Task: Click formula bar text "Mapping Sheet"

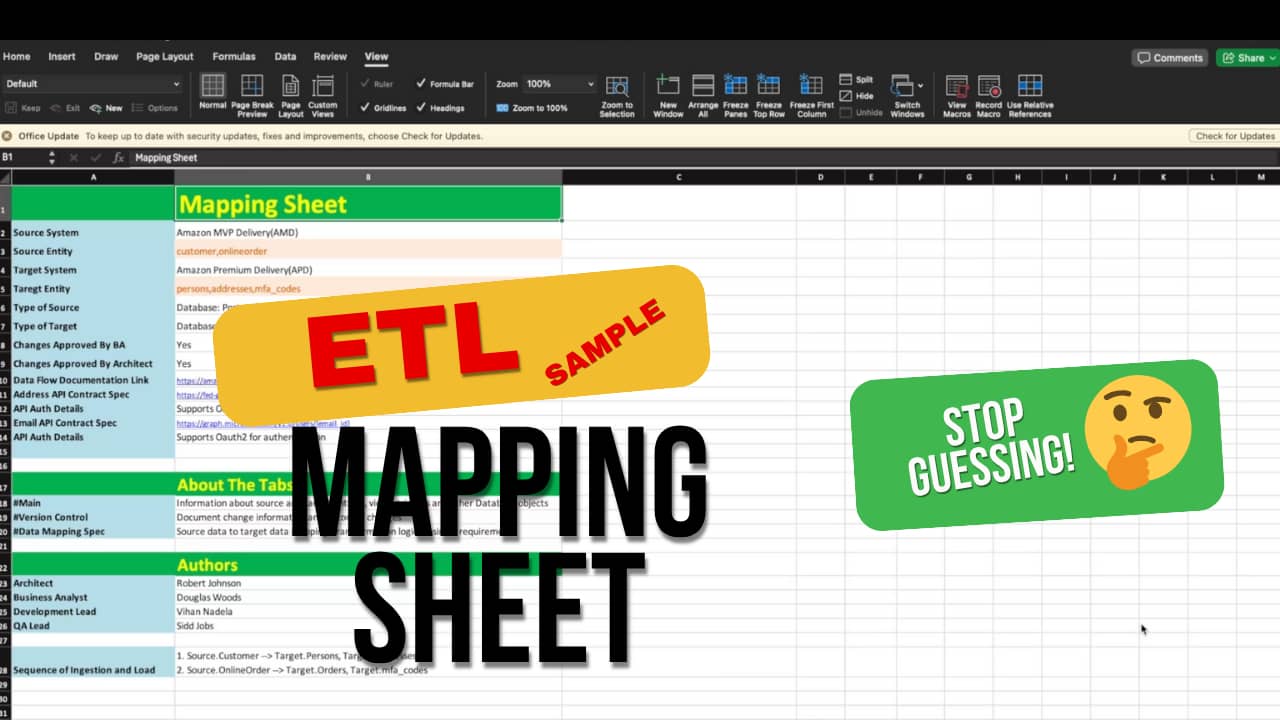Action: click(x=166, y=158)
